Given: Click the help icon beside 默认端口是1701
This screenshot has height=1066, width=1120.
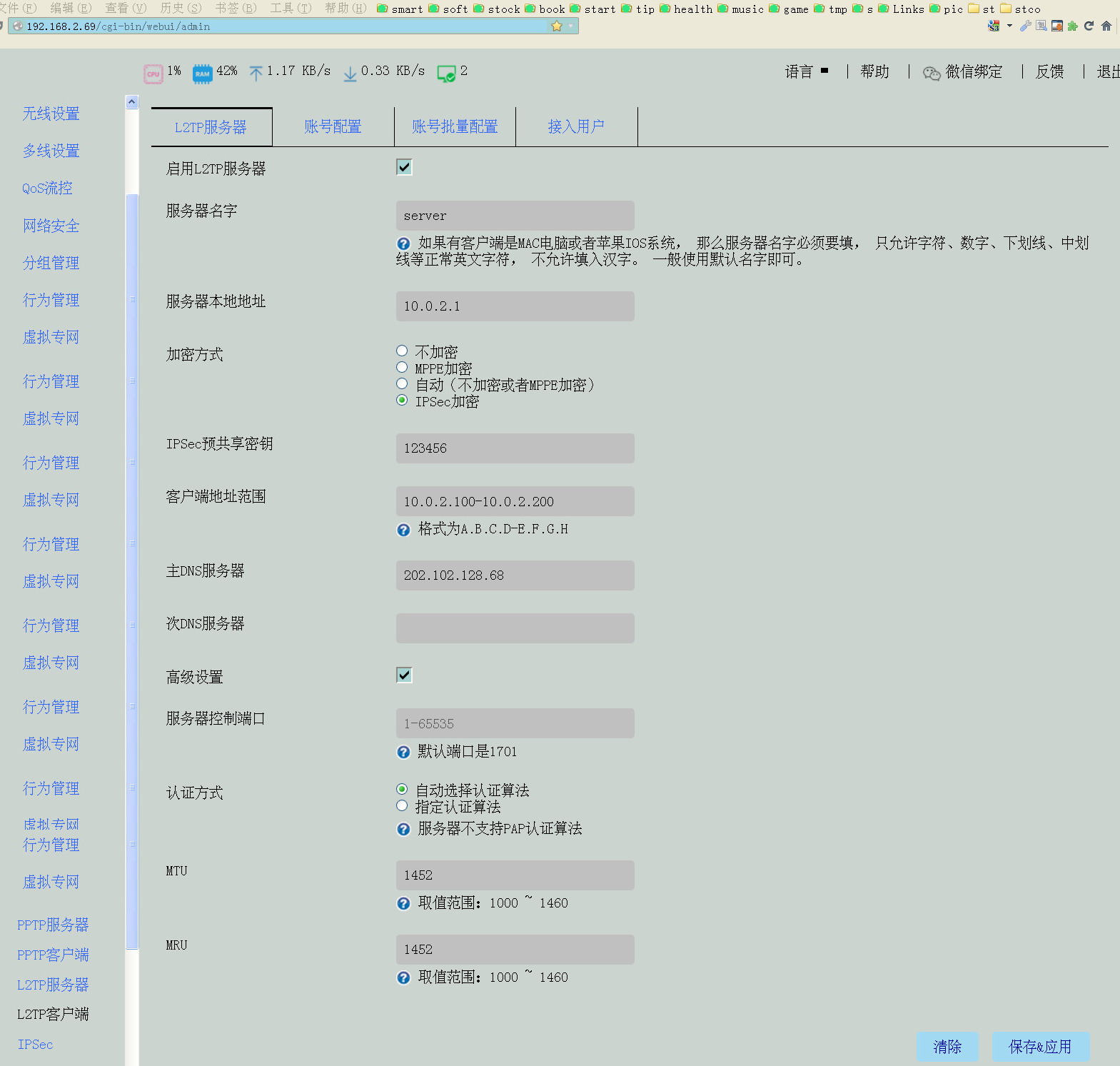Looking at the screenshot, I should click(403, 752).
